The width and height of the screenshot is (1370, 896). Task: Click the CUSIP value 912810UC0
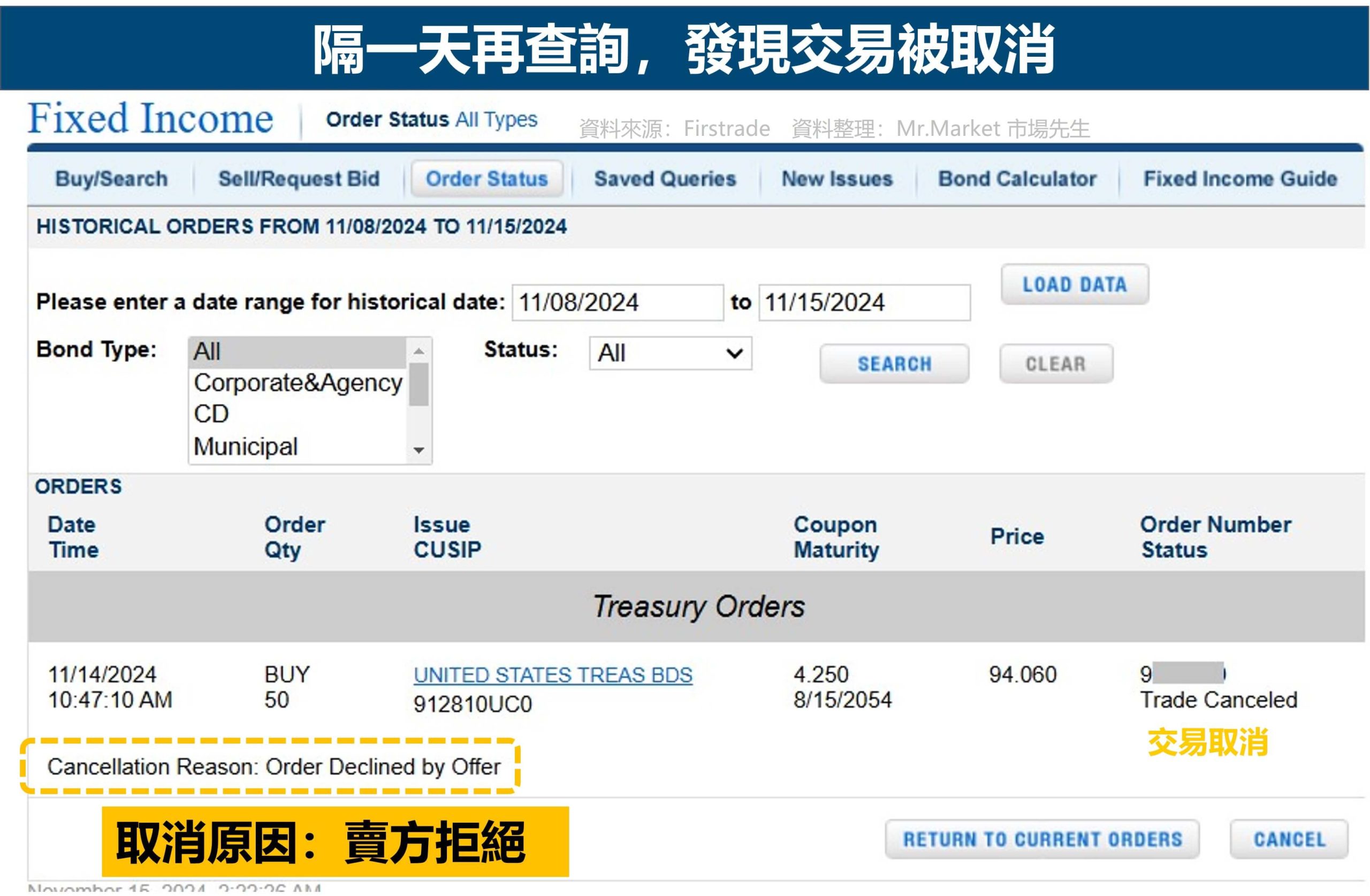pyautogui.click(x=473, y=704)
